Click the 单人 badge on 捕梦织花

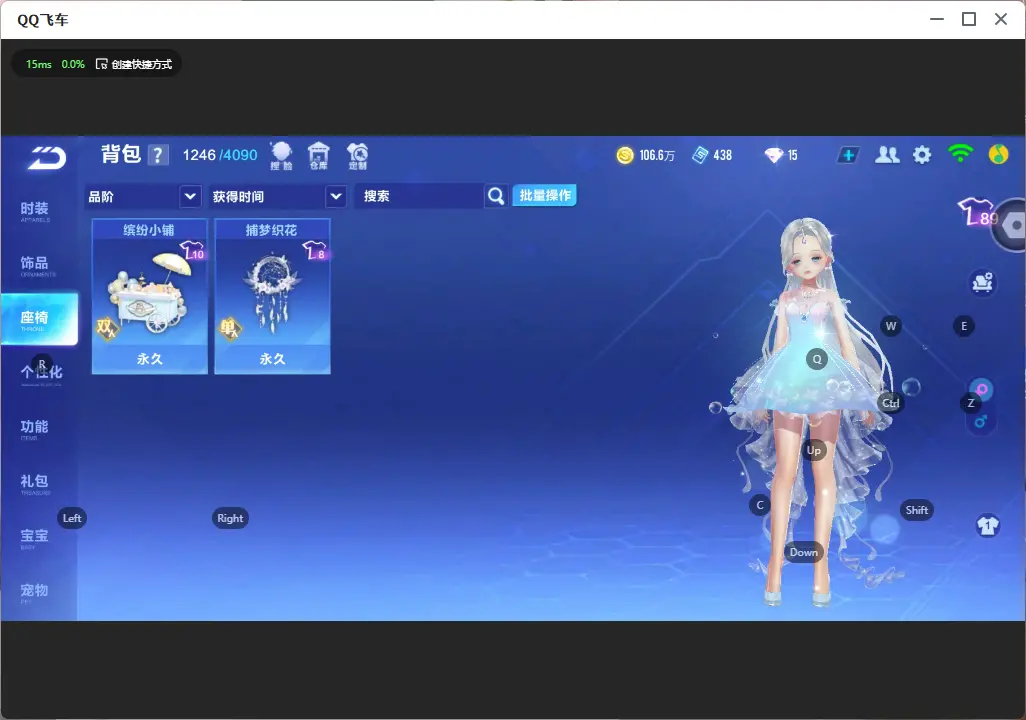[230, 328]
